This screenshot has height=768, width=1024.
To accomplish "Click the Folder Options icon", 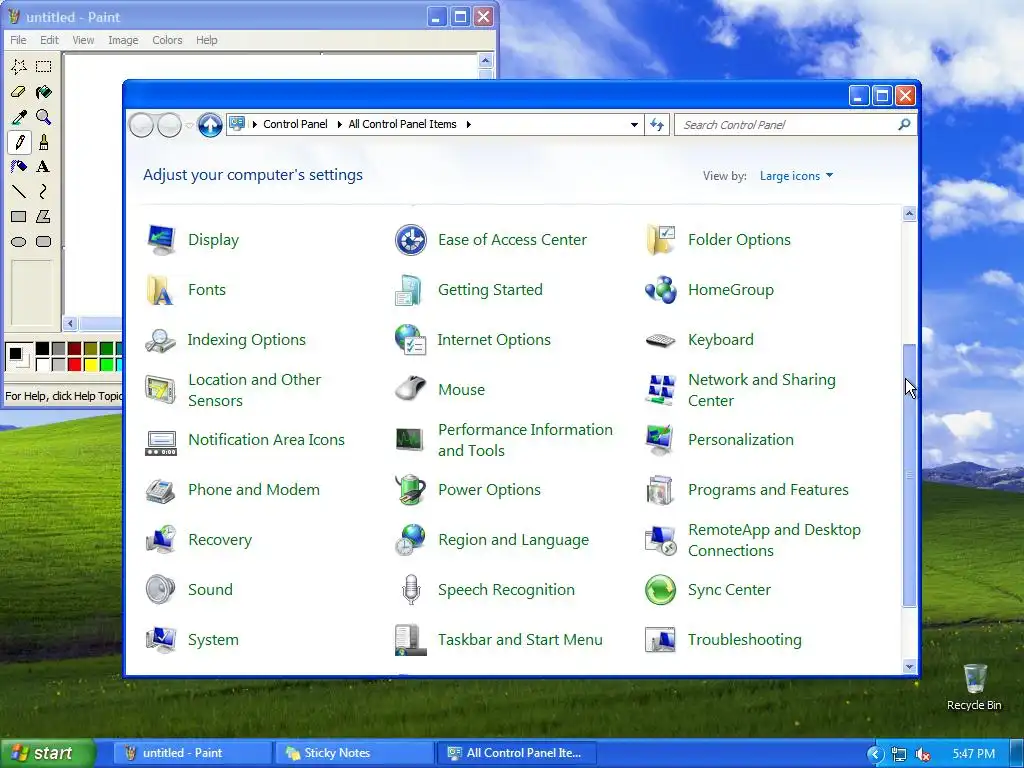I will (660, 240).
